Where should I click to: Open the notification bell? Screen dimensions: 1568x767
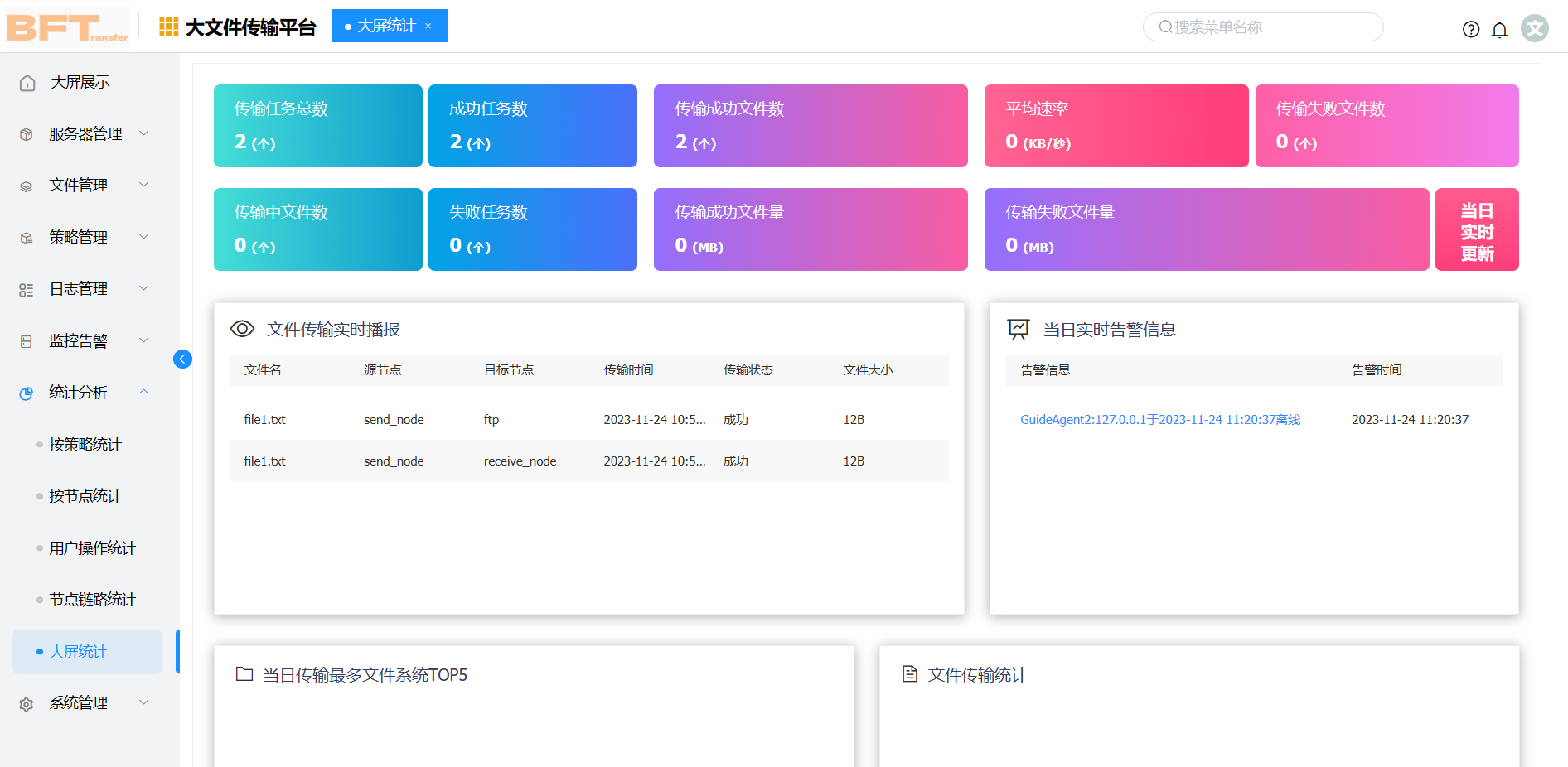click(x=1499, y=30)
